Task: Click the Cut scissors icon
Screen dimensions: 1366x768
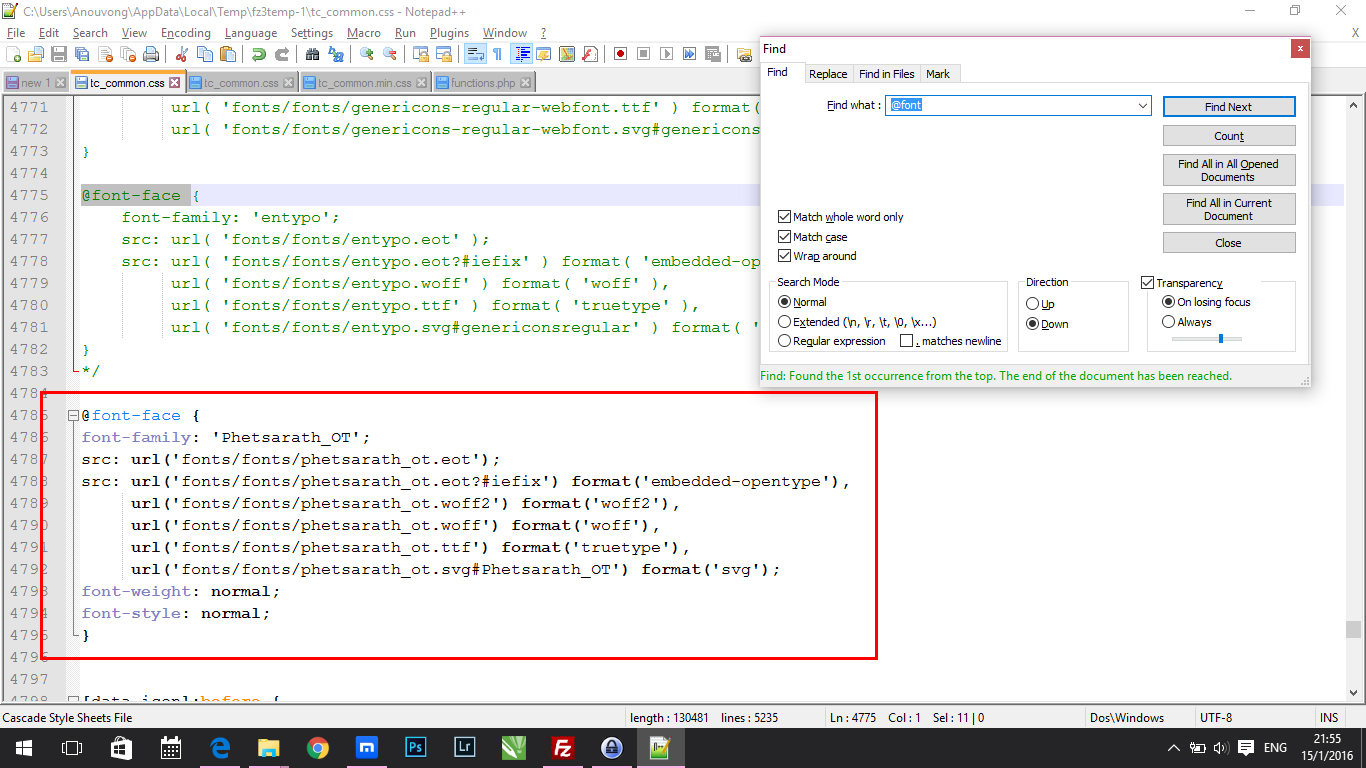Action: [181, 54]
